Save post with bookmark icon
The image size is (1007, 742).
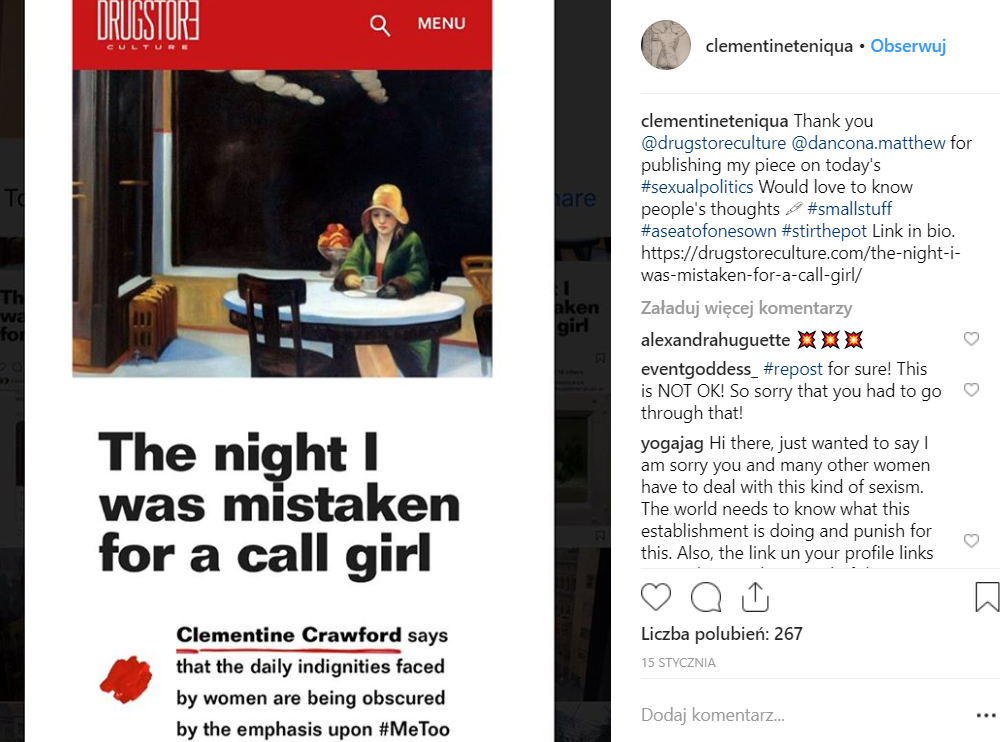tap(987, 597)
